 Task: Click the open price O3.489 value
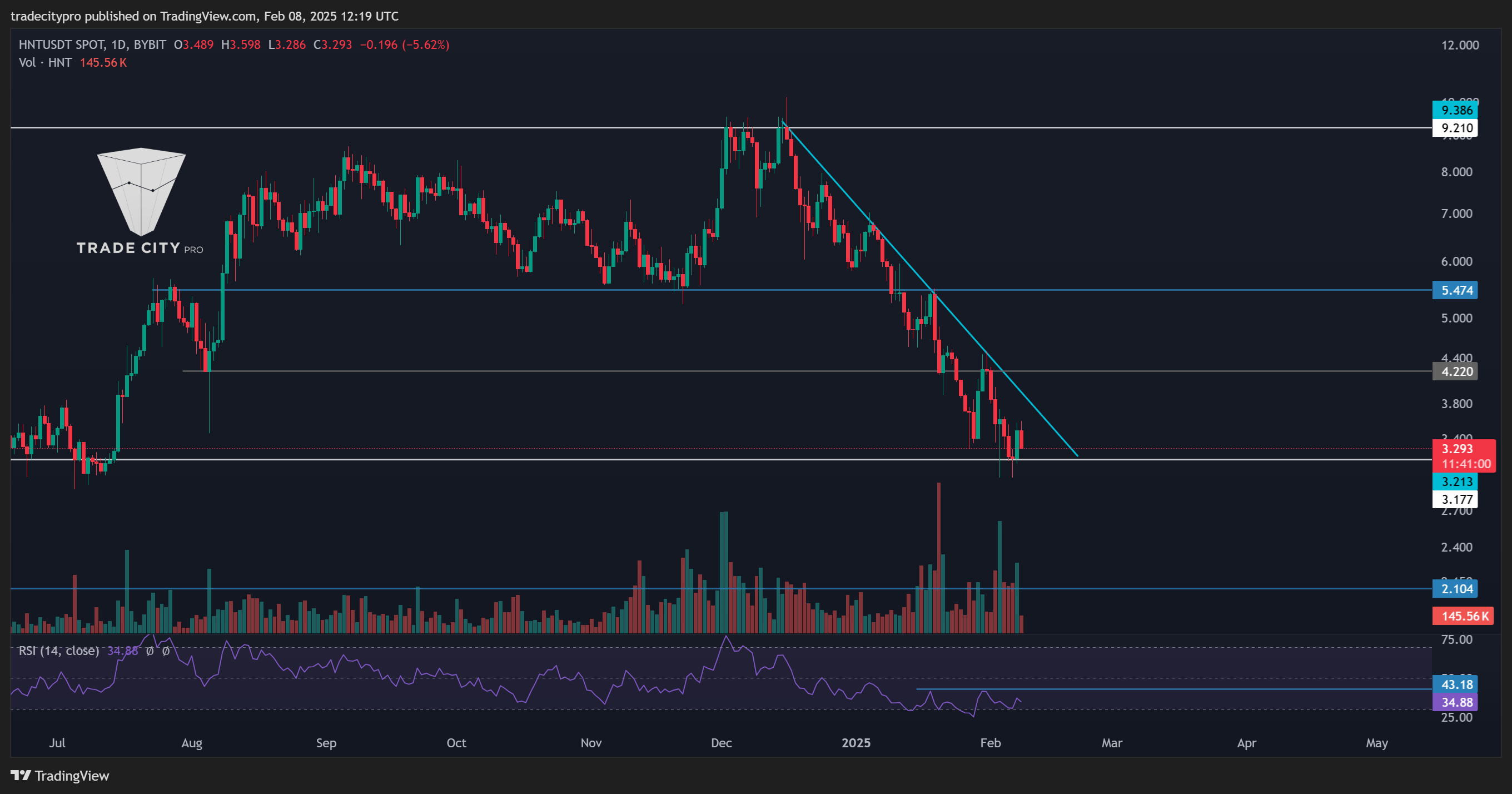click(193, 44)
